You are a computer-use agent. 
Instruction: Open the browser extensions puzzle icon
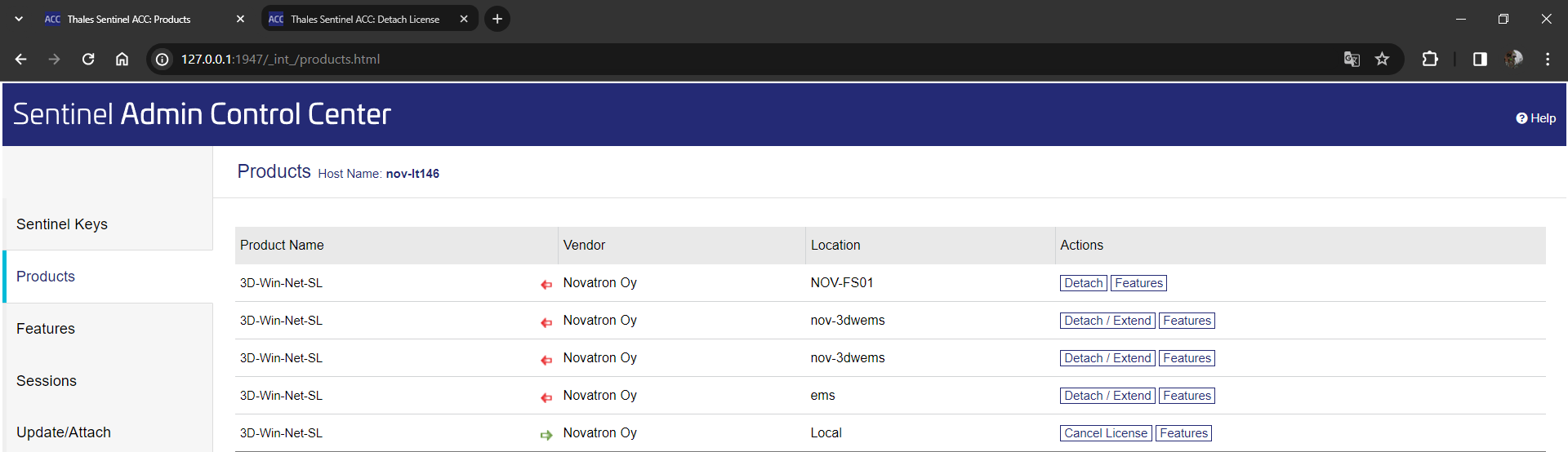pos(1430,59)
